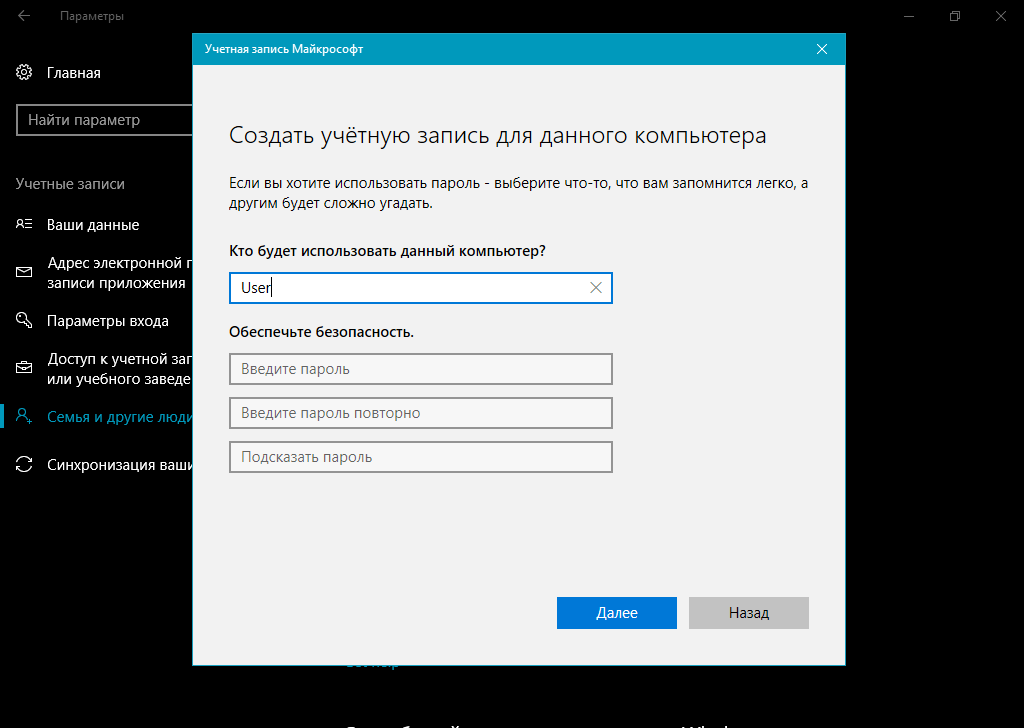Image resolution: width=1024 pixels, height=728 pixels.
Task: Open Синхронизация ваших параметров section
Action: coord(120,465)
